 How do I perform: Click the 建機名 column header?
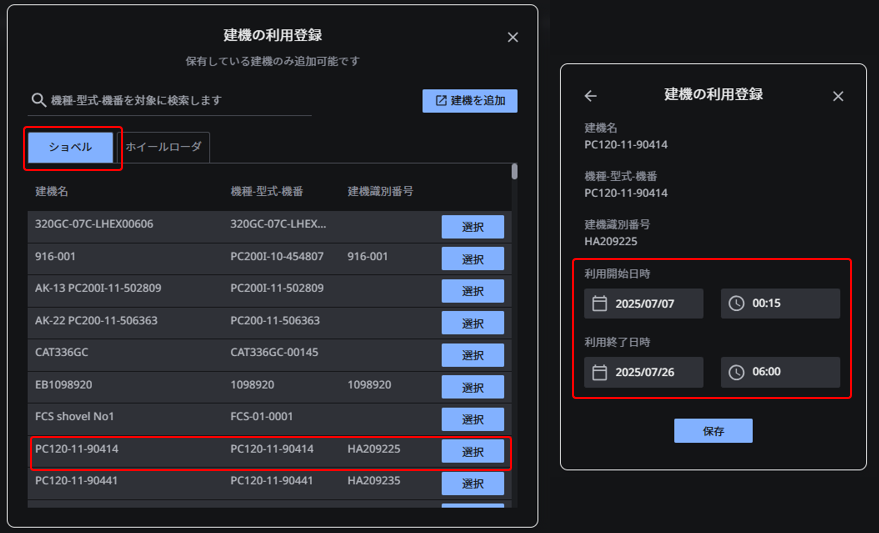pos(52,192)
